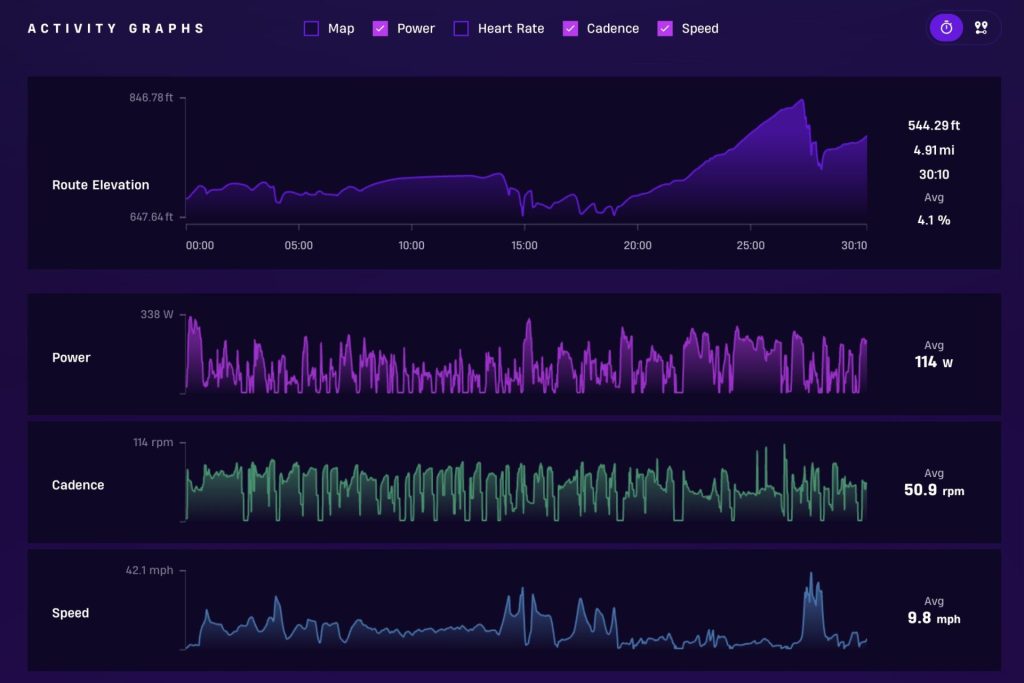1024x683 pixels.
Task: Click the 9.8 mph average speed value
Action: 934,618
